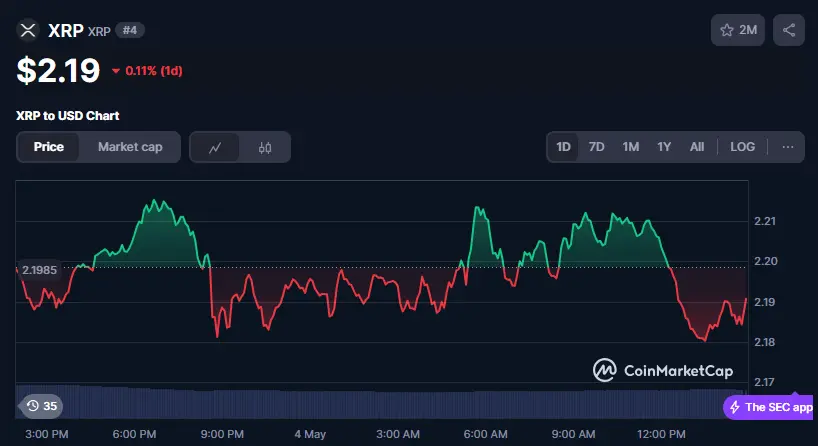The image size is (818, 446).
Task: Choose the 7D time range
Action: pos(596,147)
